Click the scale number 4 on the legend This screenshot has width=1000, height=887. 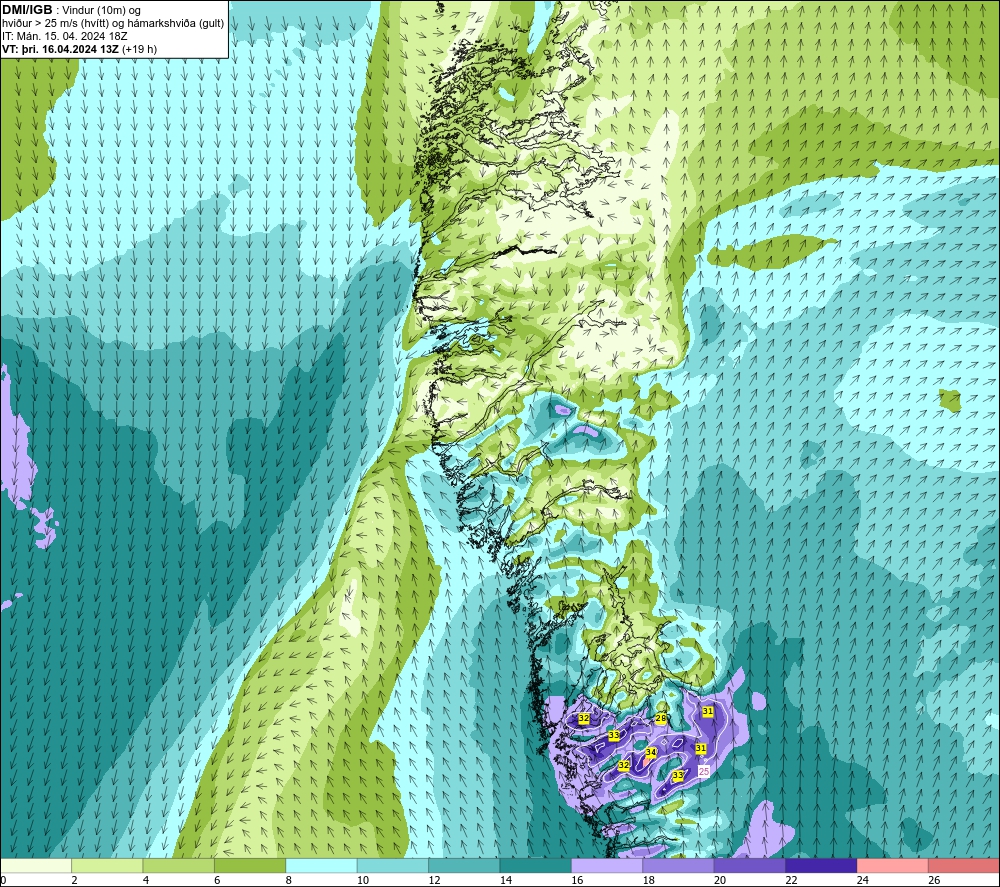[x=146, y=880]
